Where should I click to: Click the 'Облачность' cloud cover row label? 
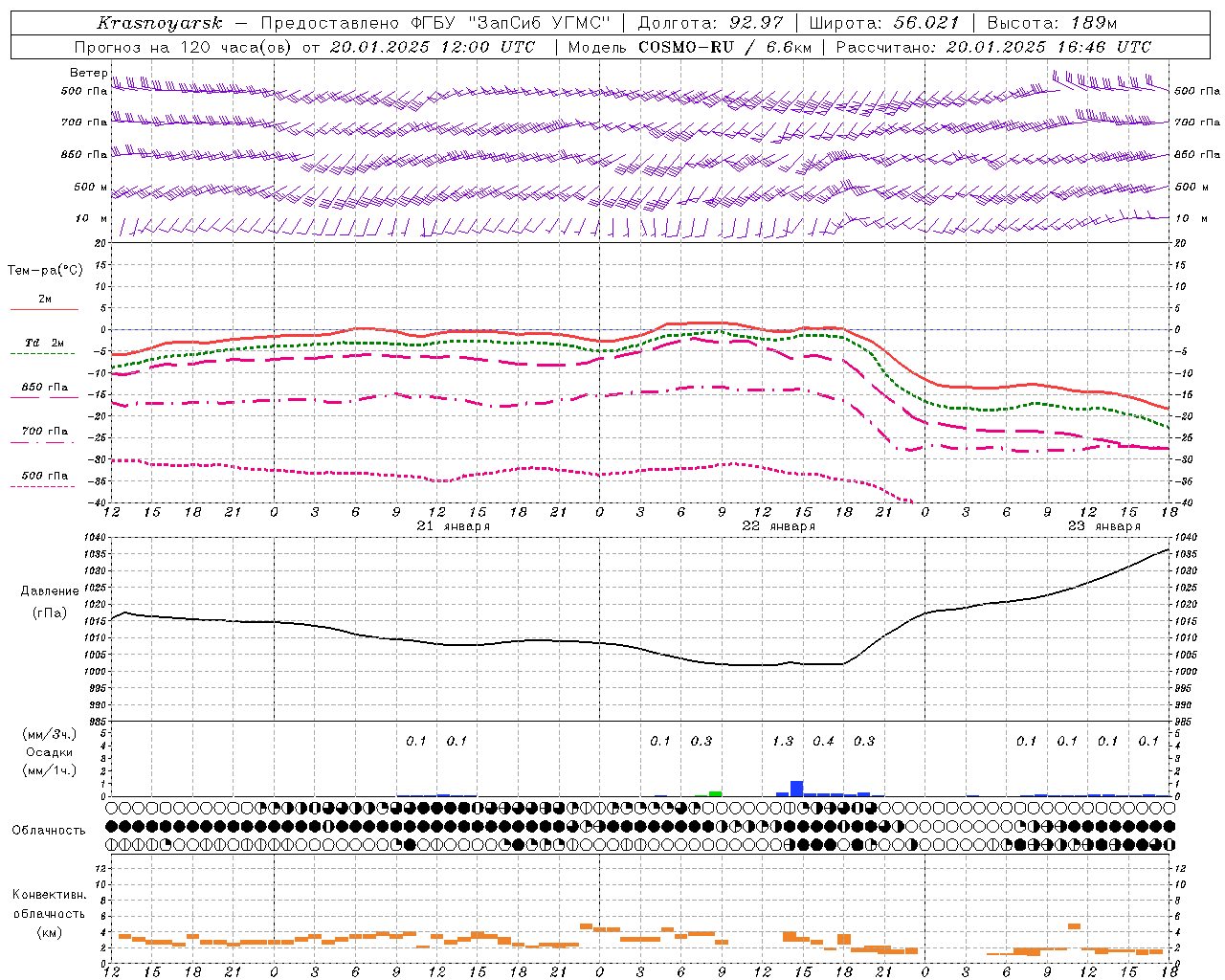pyautogui.click(x=49, y=830)
